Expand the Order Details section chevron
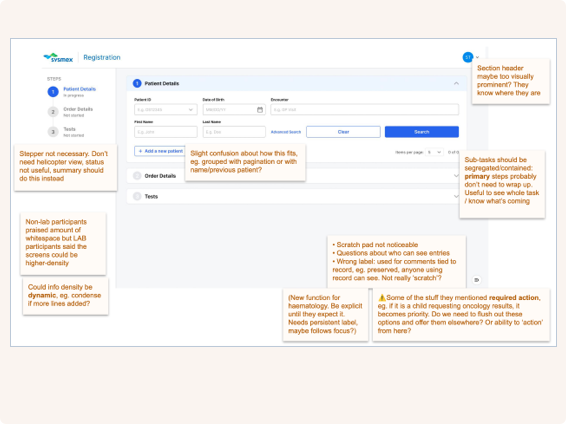This screenshot has width=566, height=424. pos(456,176)
